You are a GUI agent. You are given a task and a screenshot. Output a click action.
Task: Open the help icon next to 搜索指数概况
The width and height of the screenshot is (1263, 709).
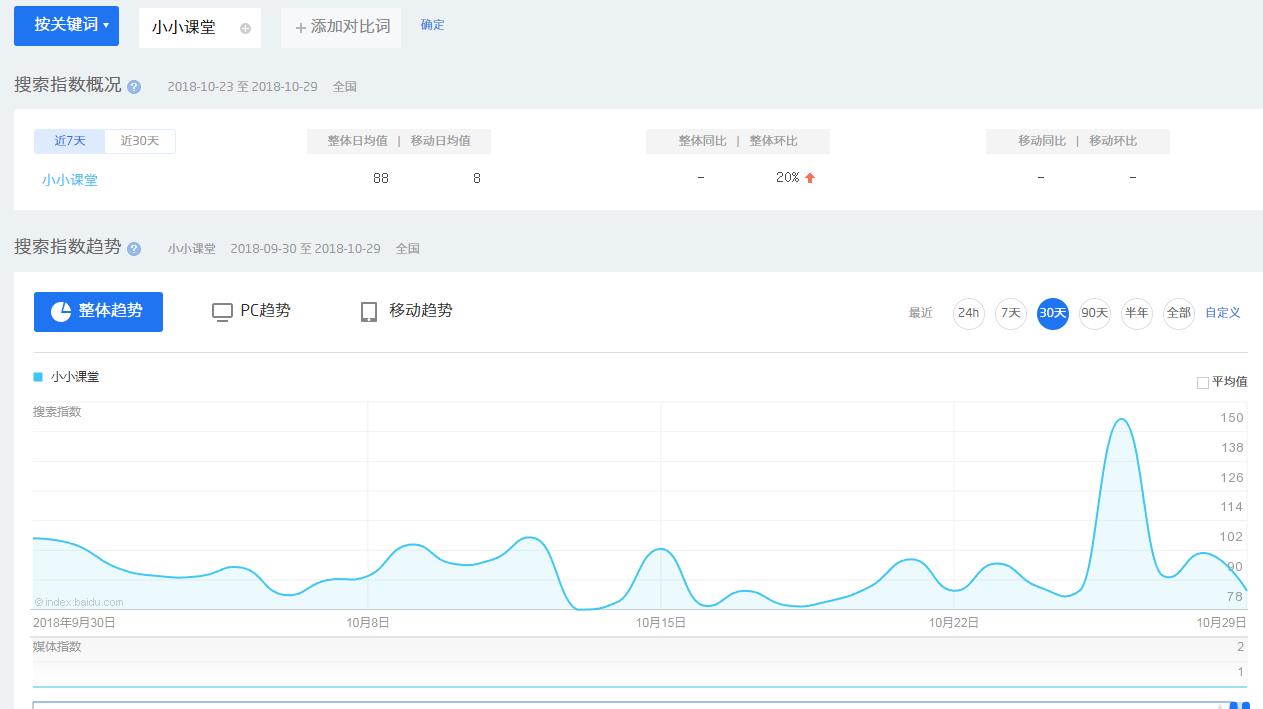[135, 87]
